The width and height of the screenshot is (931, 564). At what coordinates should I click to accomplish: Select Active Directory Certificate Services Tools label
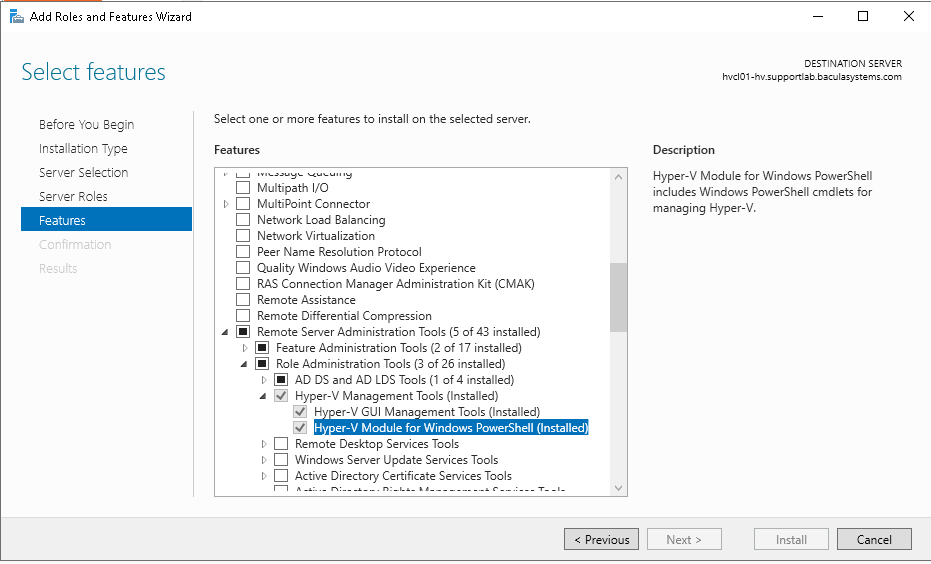coord(403,476)
